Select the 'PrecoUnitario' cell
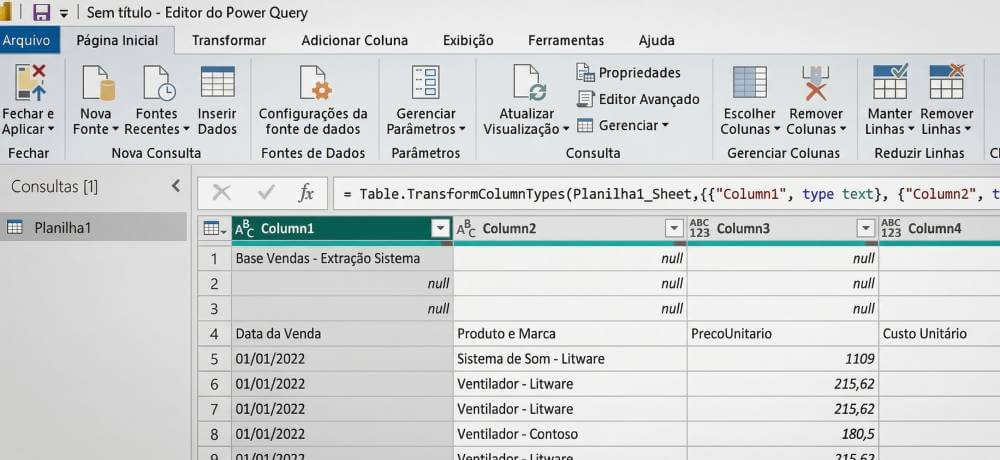Image resolution: width=1000 pixels, height=460 pixels. [783, 334]
